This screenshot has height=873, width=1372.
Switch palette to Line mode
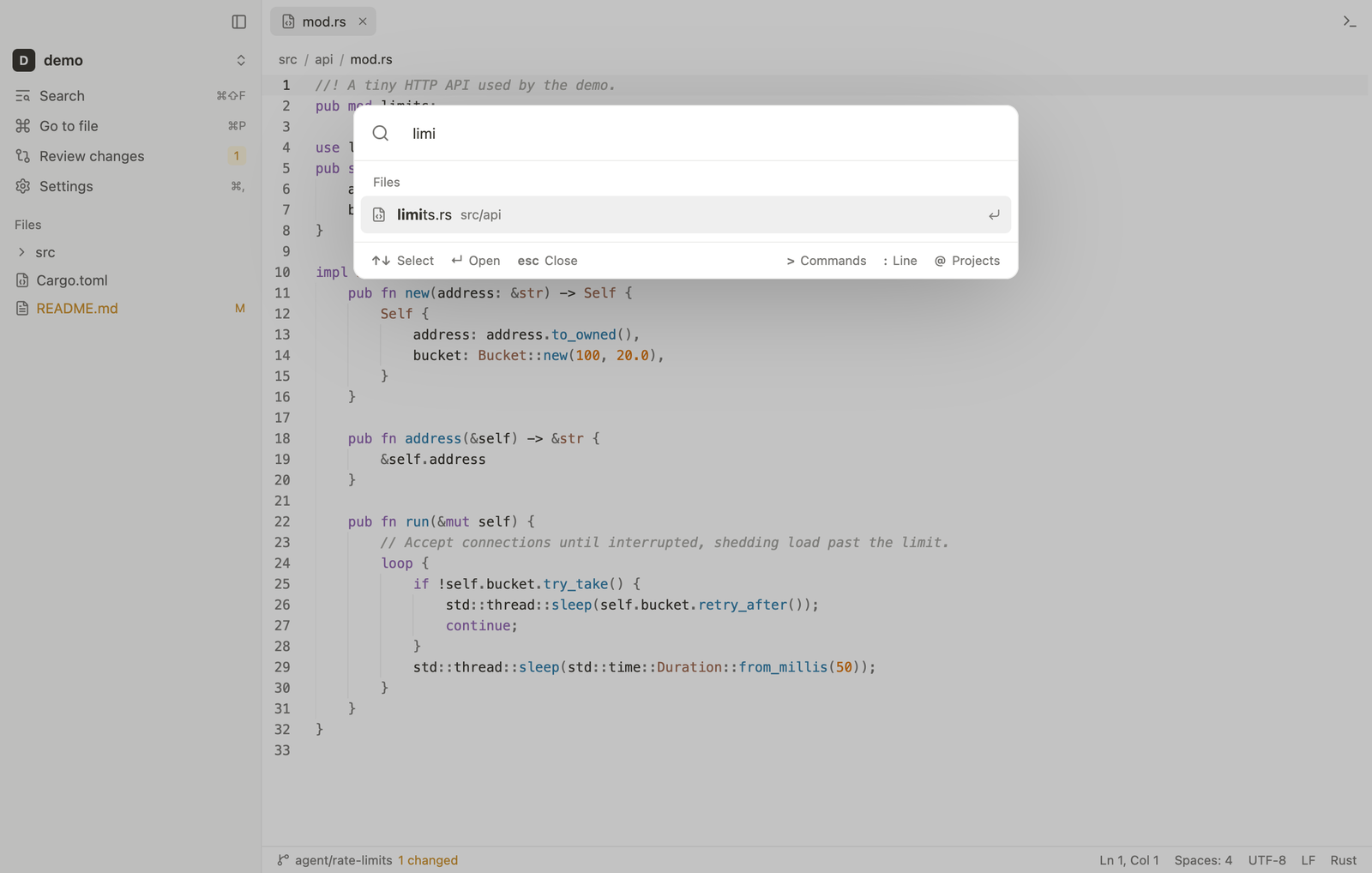(x=900, y=261)
